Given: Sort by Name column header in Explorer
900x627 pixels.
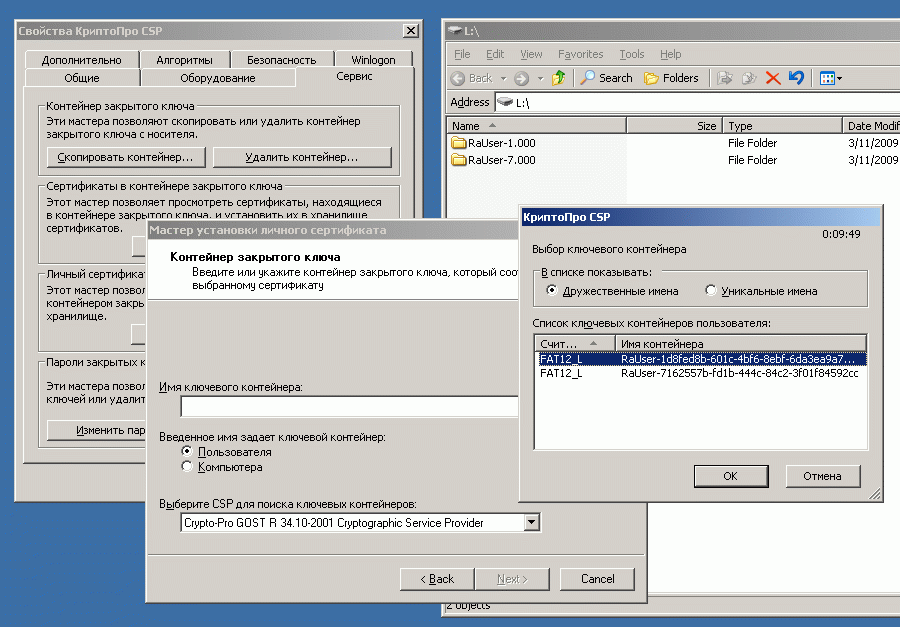Looking at the screenshot, I should pyautogui.click(x=536, y=126).
